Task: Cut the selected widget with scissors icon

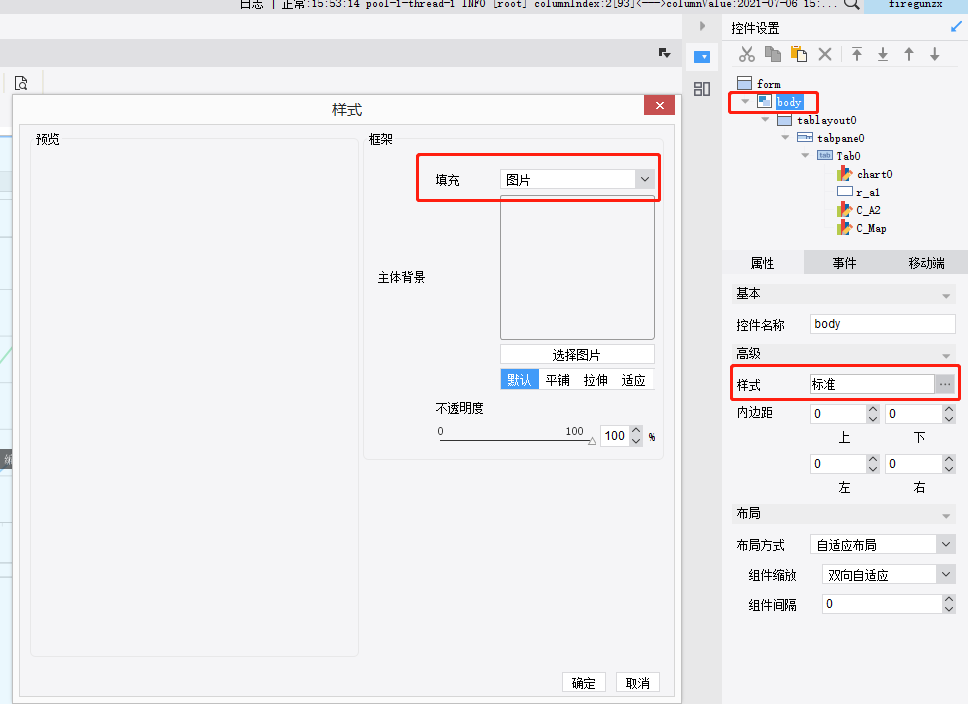Action: pos(747,54)
